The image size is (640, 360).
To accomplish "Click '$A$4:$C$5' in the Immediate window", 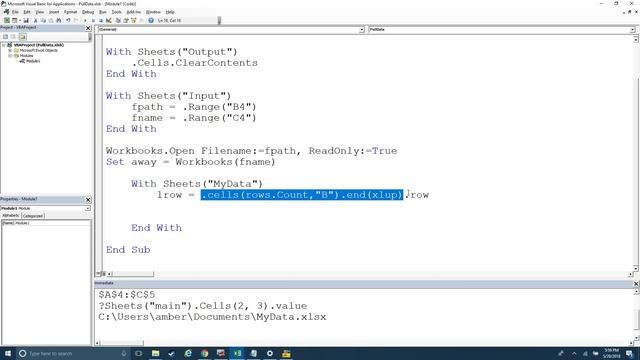I will click(x=127, y=295).
